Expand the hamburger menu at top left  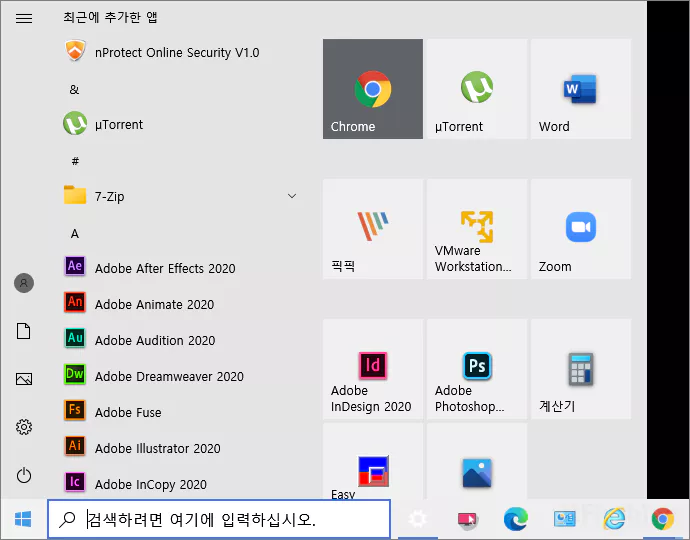pos(24,18)
